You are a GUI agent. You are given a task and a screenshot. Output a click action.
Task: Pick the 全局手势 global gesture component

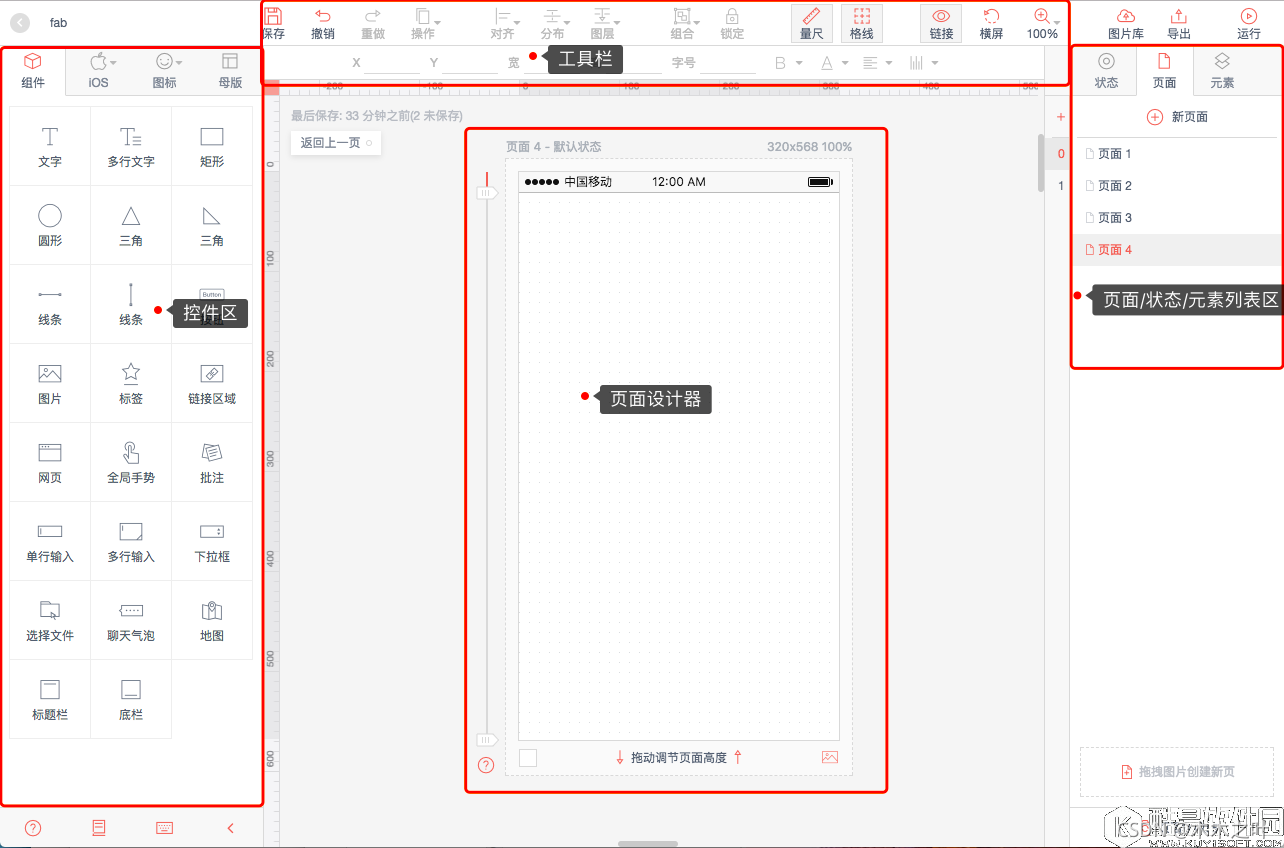131,462
